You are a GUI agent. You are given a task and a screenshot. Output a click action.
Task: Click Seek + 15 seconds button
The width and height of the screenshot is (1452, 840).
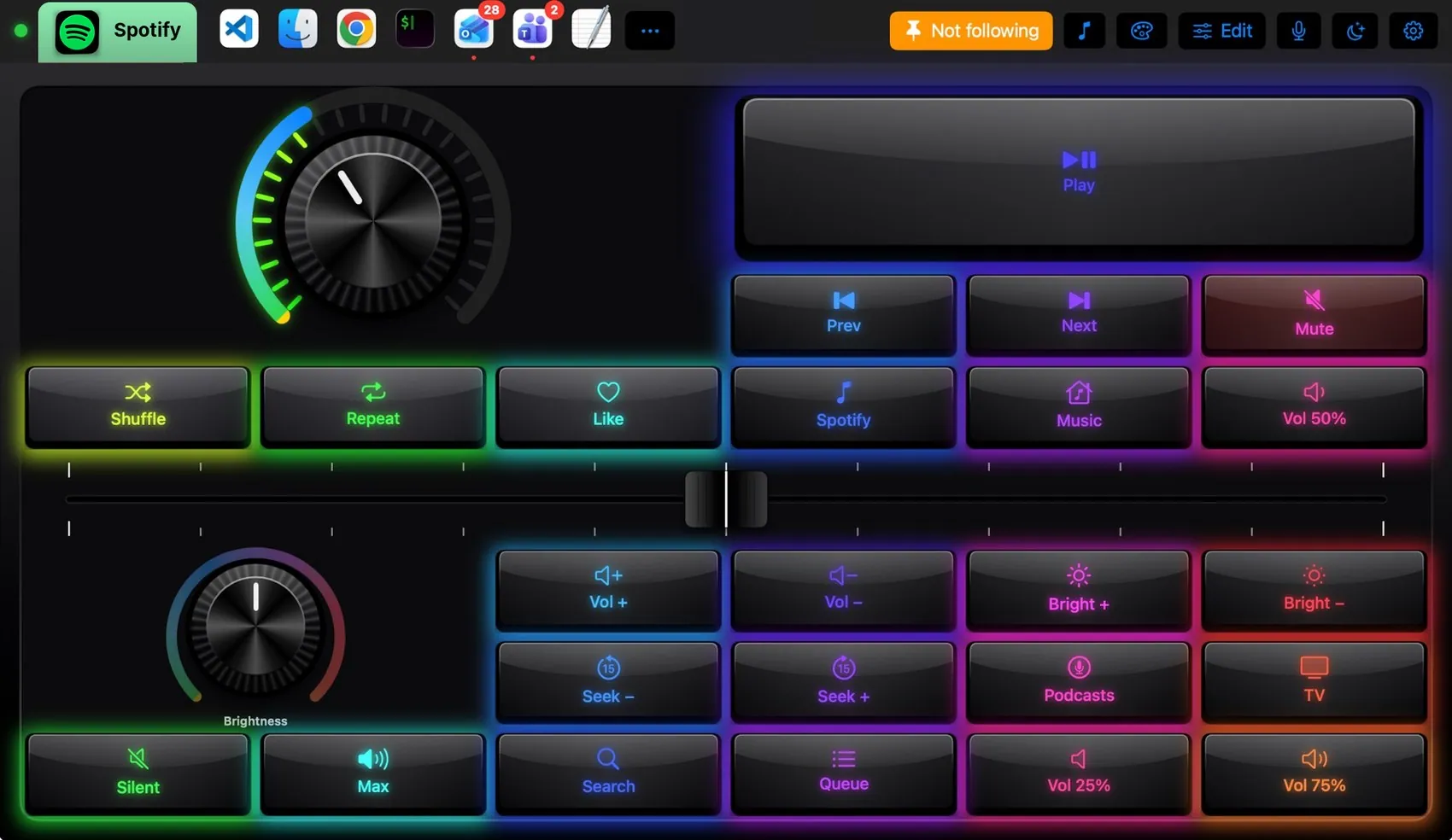tap(843, 682)
